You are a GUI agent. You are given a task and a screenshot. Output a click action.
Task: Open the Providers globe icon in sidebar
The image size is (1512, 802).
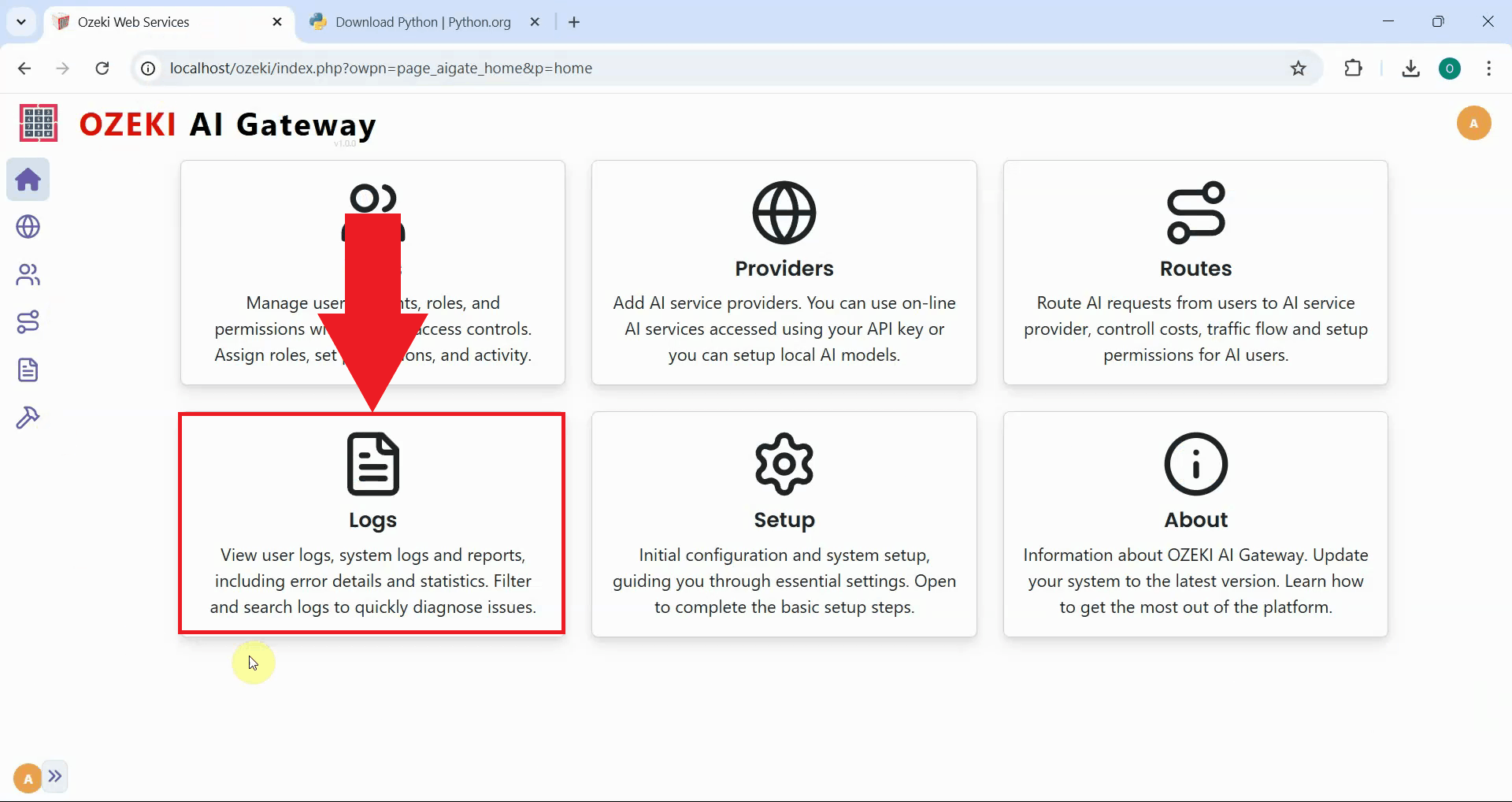(x=28, y=227)
